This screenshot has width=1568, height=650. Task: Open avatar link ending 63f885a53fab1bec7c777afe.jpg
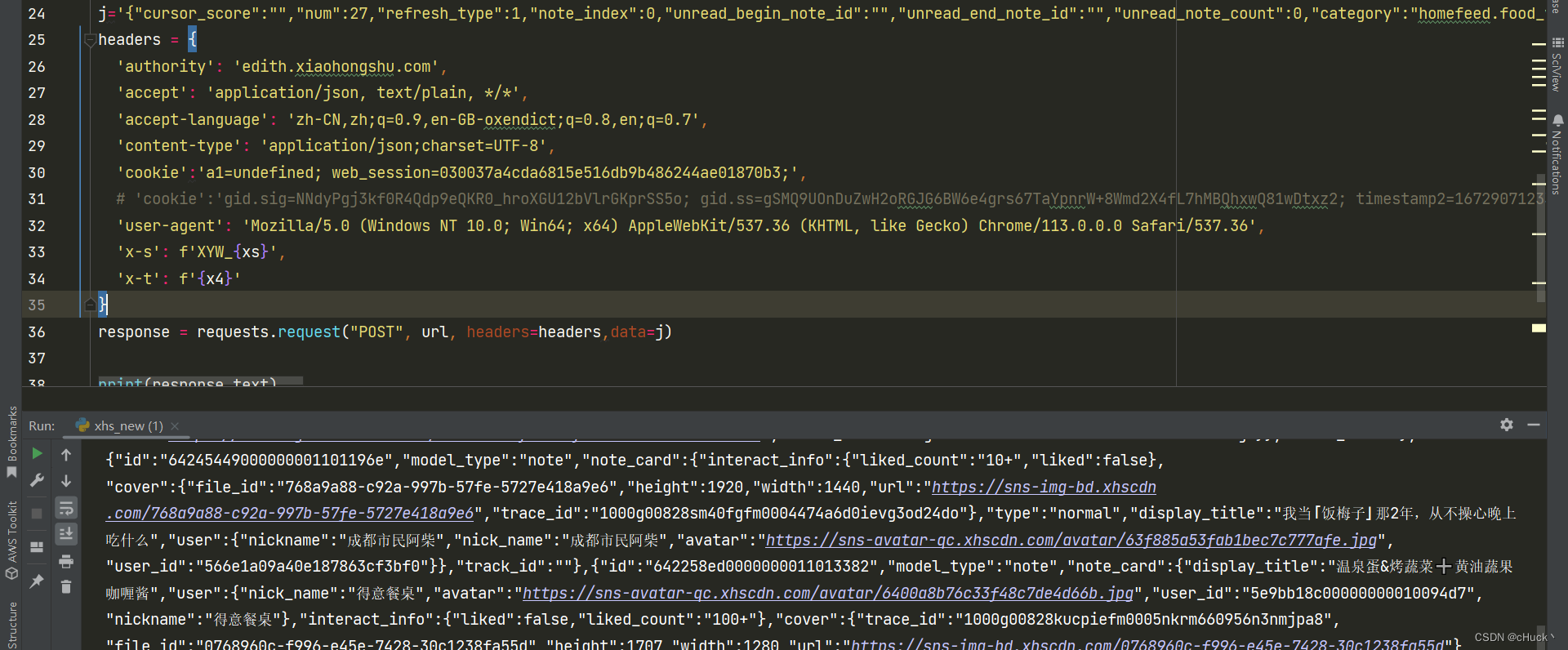coord(1071,541)
